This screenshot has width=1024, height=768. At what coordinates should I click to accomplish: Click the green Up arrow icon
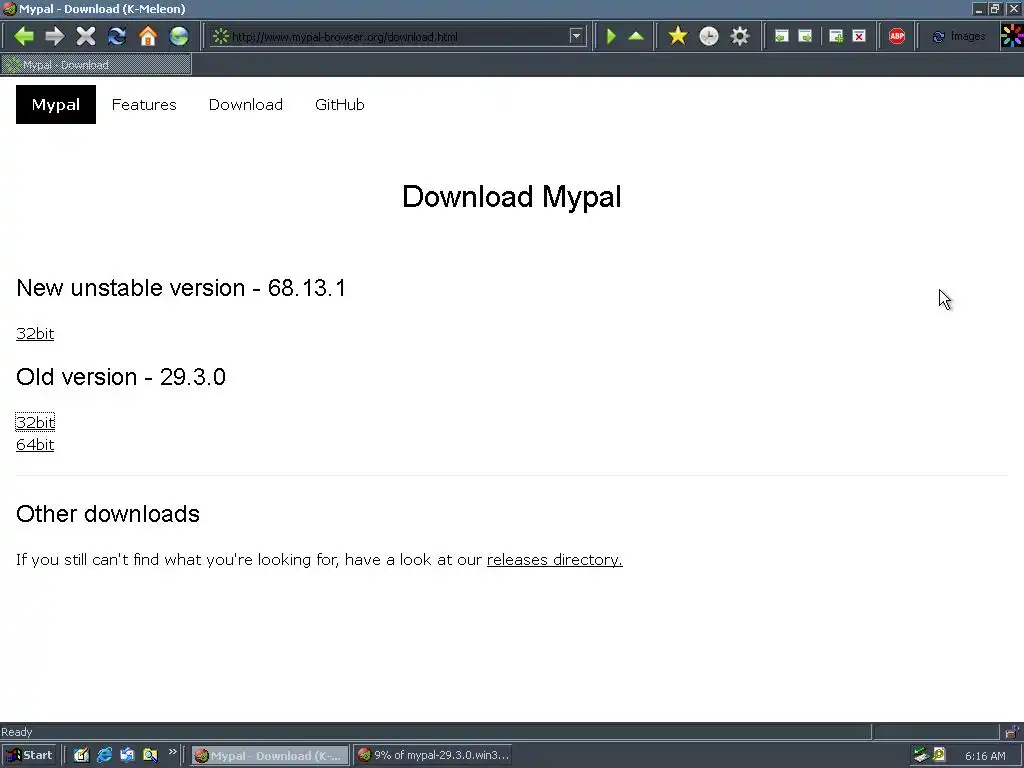click(x=636, y=36)
